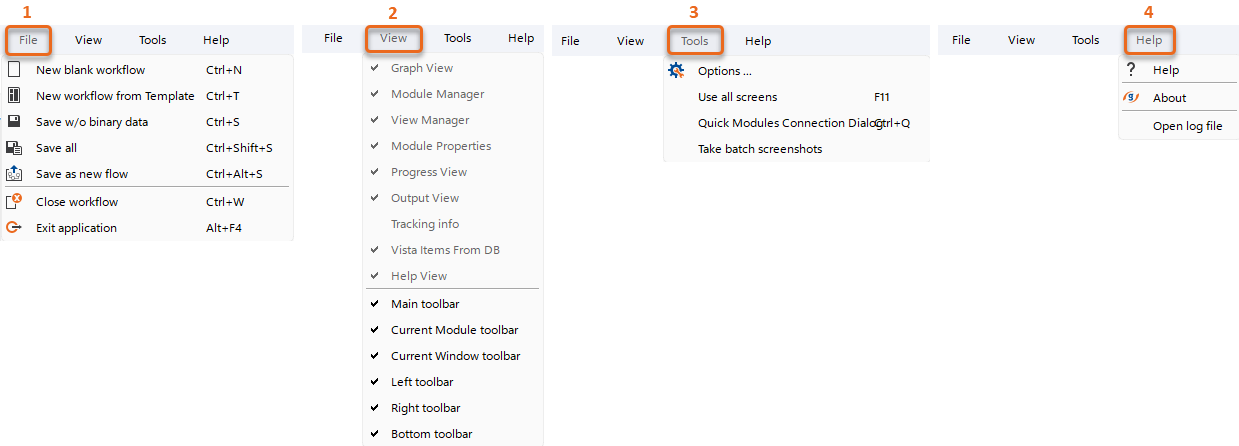This screenshot has height=446, width=1239.
Task: Click the About logo icon
Action: (x=1131, y=97)
